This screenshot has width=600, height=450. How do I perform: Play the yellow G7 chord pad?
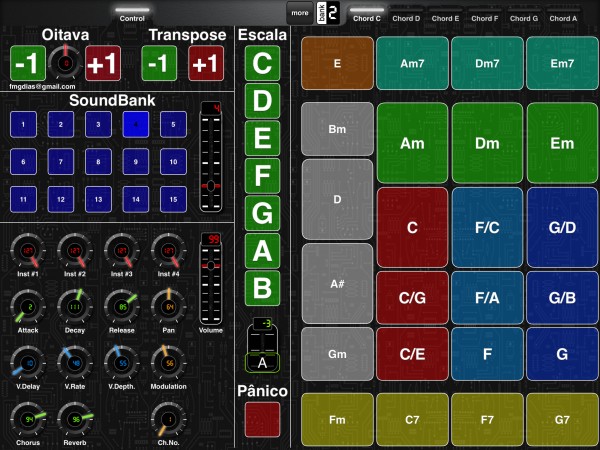pos(562,420)
